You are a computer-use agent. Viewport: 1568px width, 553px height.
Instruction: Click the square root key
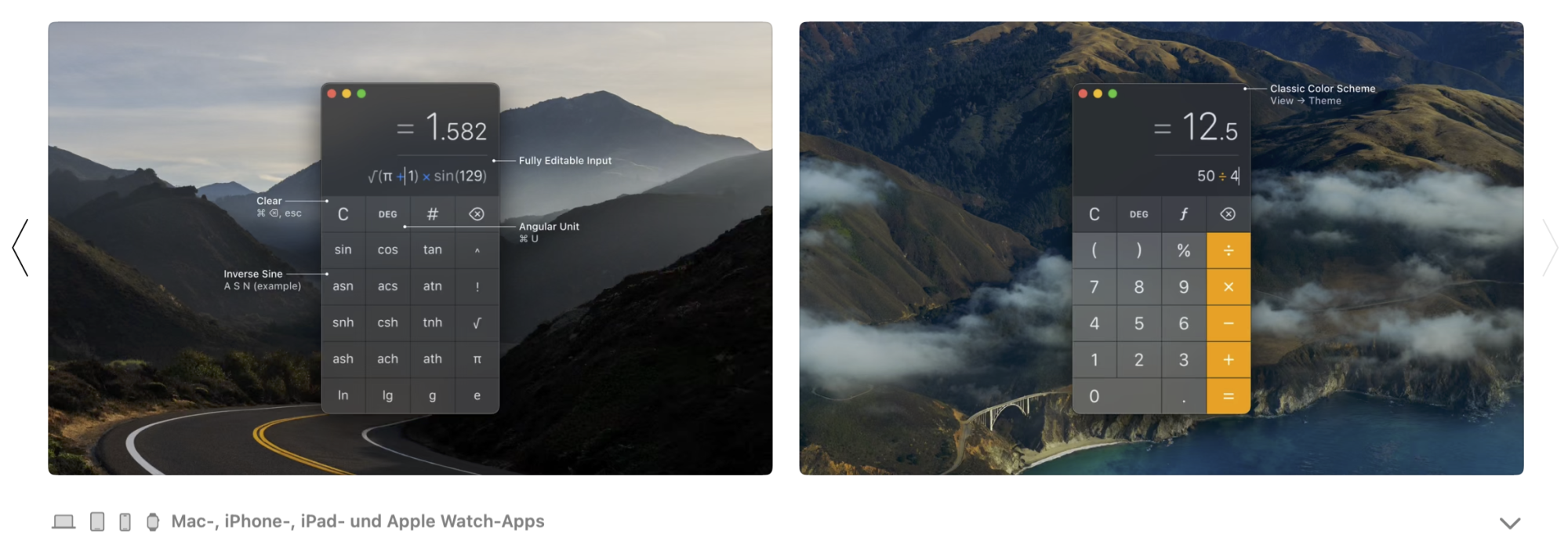[x=477, y=322]
